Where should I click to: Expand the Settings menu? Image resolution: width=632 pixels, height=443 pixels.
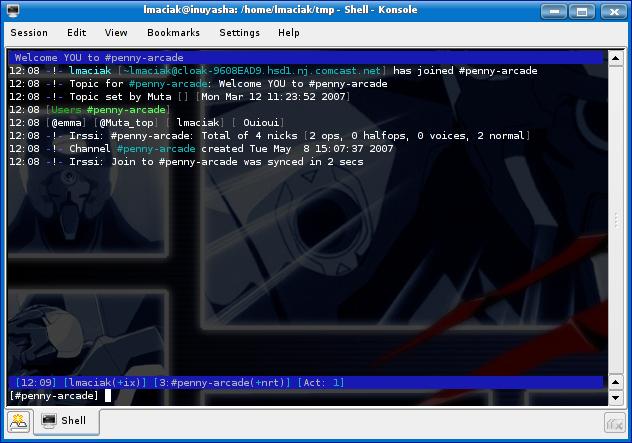[239, 33]
